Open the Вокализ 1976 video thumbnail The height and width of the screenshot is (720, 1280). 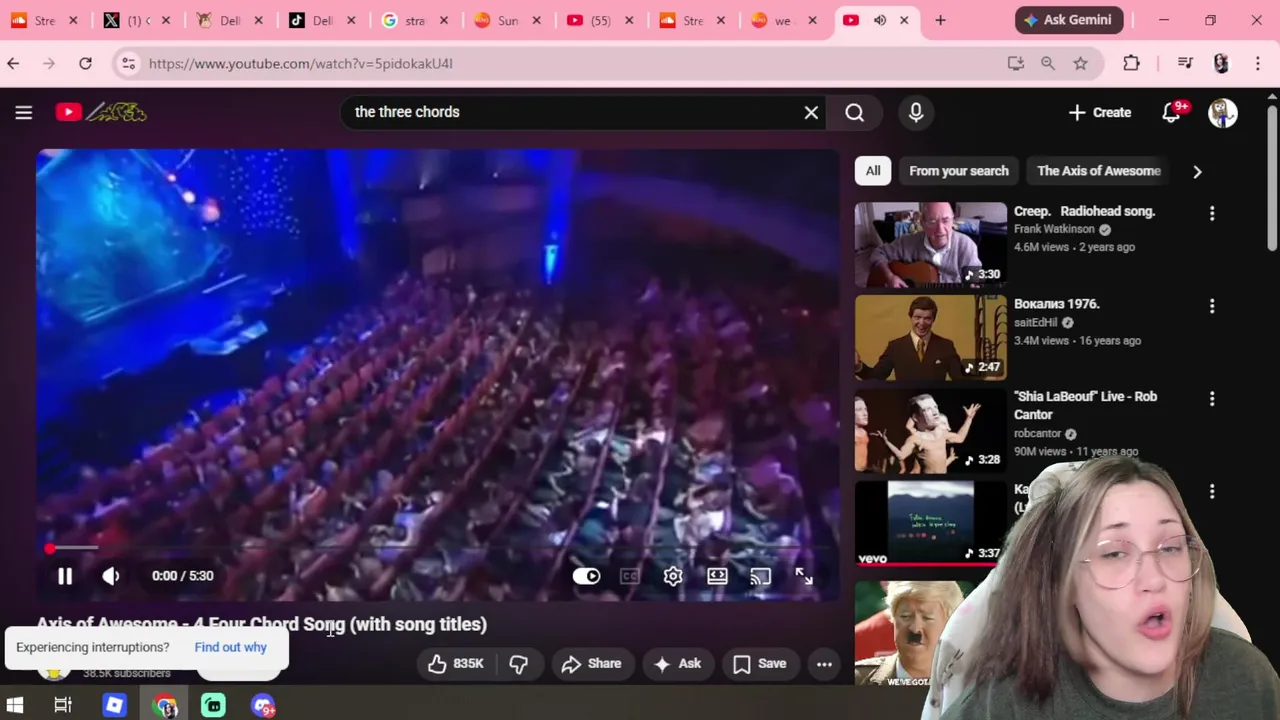[x=931, y=338]
